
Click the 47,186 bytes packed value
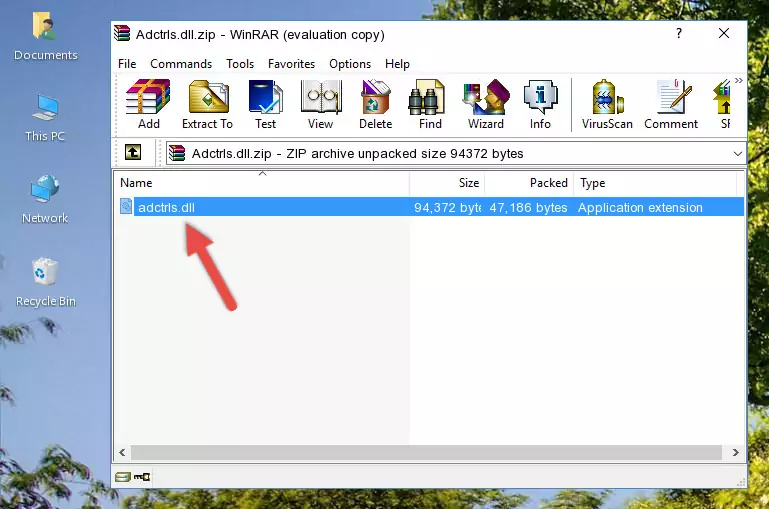pos(528,207)
